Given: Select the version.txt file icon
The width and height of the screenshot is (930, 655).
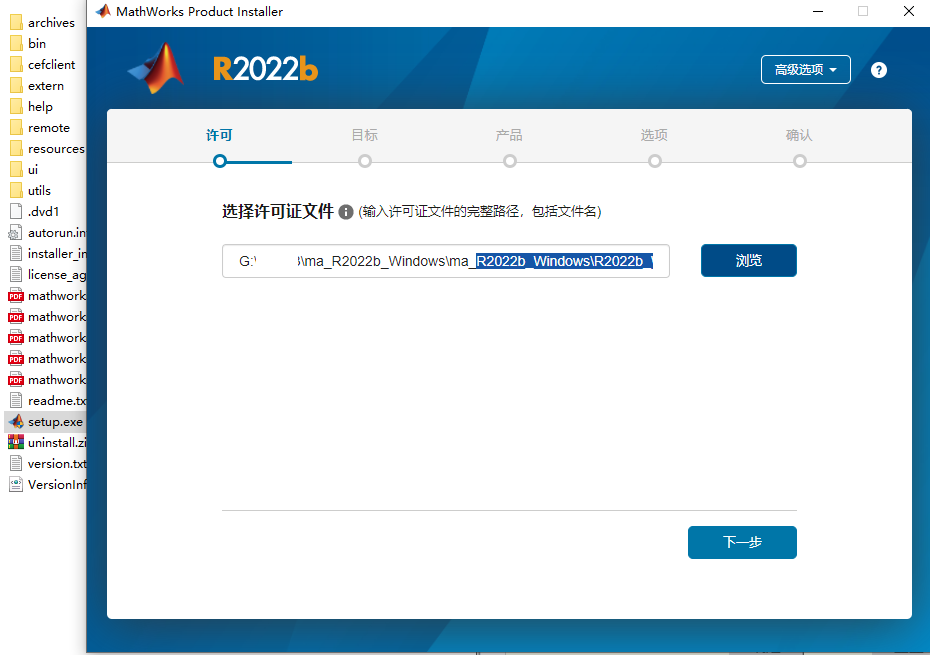Looking at the screenshot, I should pos(16,464).
